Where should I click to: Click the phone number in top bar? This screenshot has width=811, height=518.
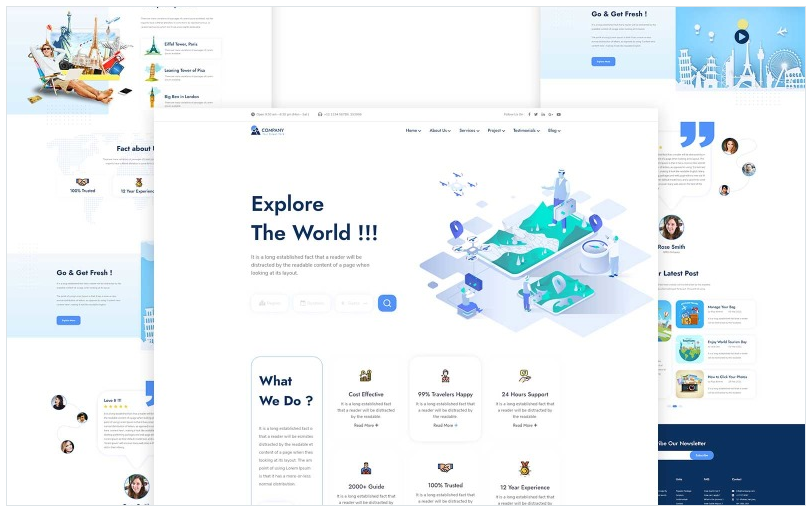(343, 114)
